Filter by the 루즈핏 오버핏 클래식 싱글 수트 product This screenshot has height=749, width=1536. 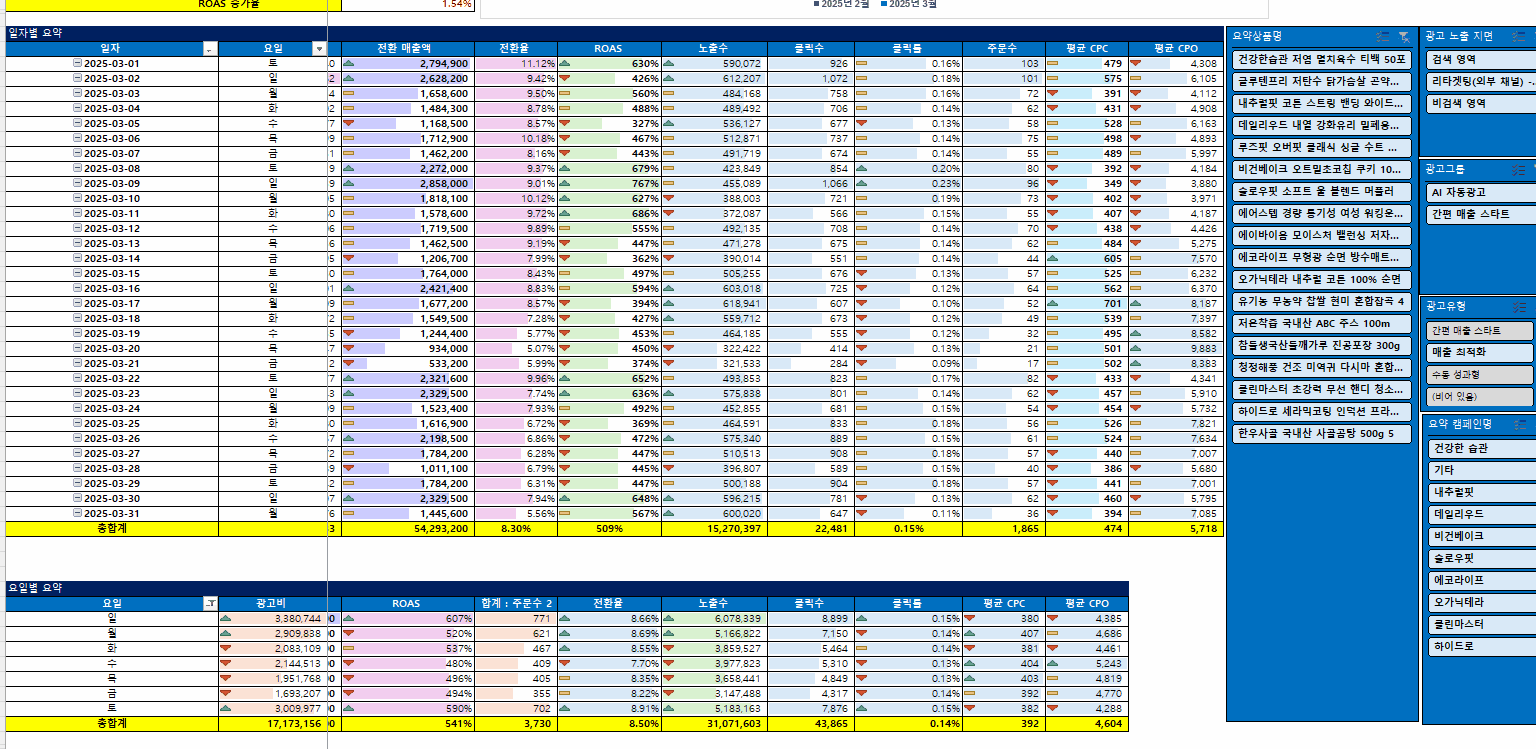[1321, 147]
